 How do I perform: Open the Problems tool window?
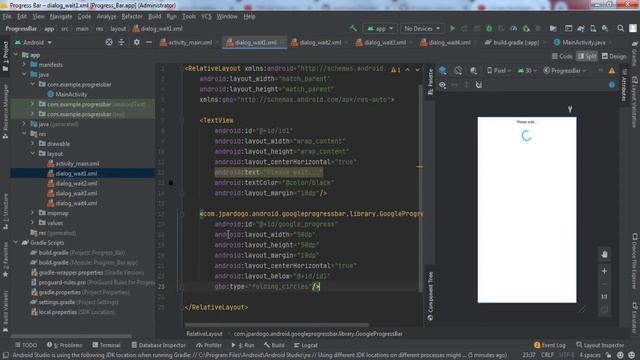[x=64, y=345]
